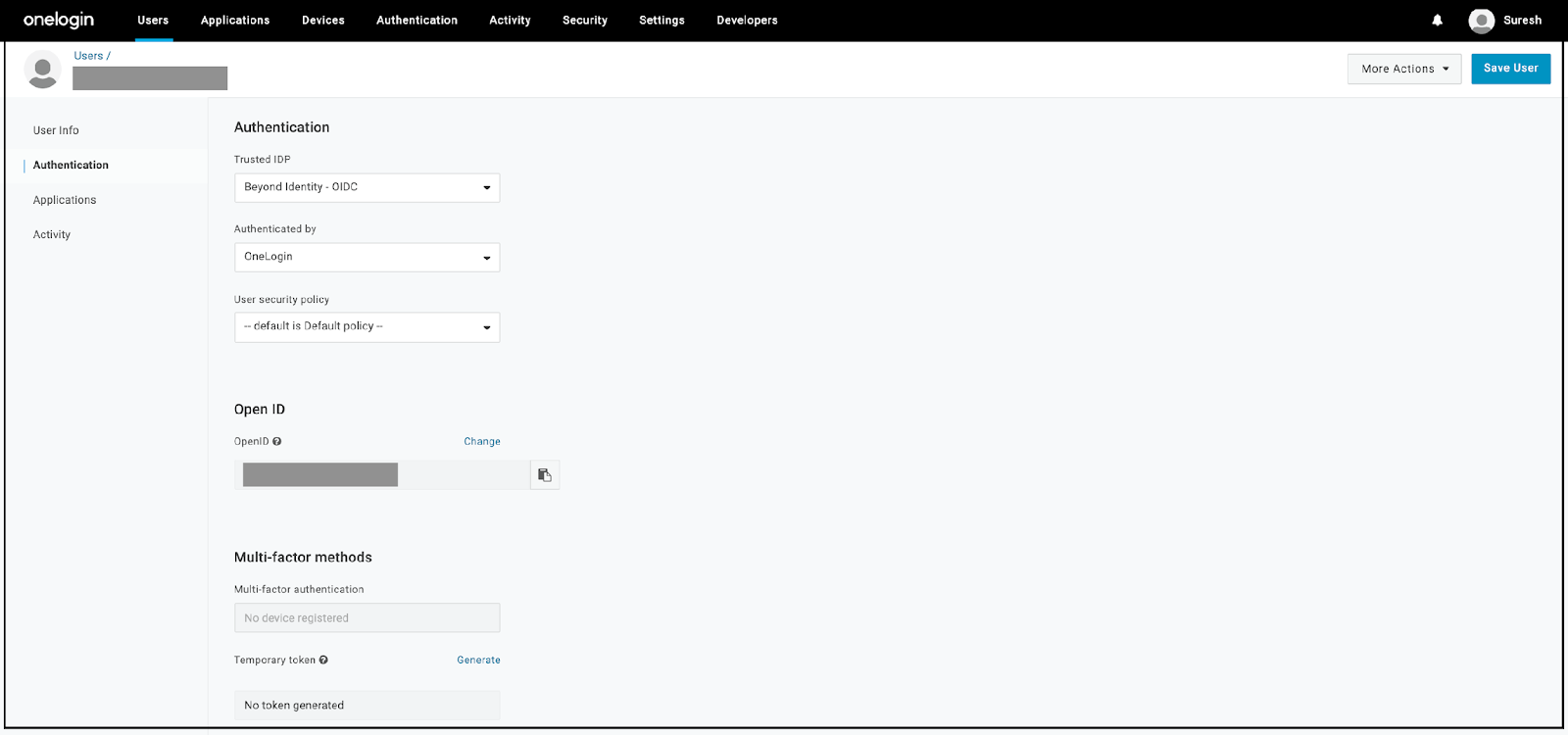Screen dimensions: 1568x735
Task: Click Suresh's profile avatar
Action: tap(1482, 20)
